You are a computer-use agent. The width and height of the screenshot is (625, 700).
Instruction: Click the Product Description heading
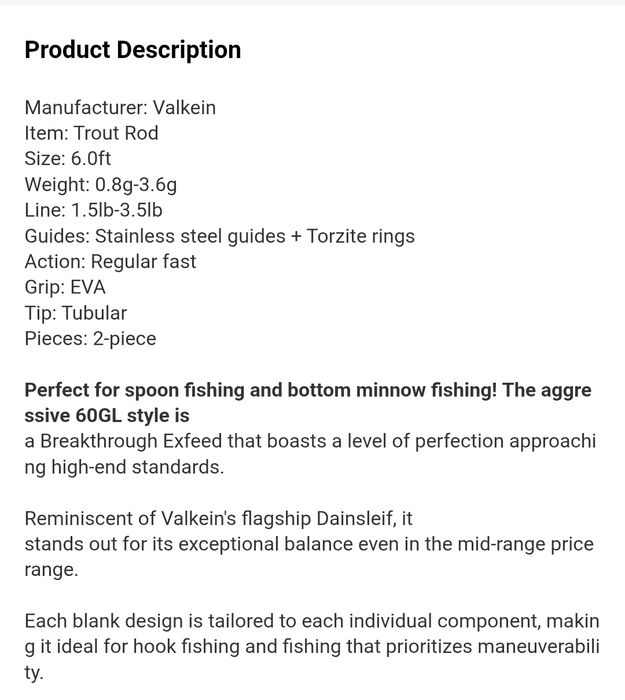click(x=132, y=50)
